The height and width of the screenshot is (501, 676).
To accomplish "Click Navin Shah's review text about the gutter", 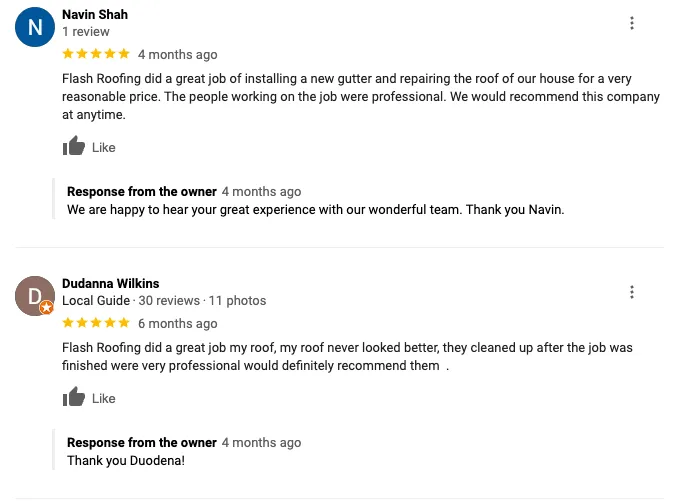I will (x=360, y=97).
